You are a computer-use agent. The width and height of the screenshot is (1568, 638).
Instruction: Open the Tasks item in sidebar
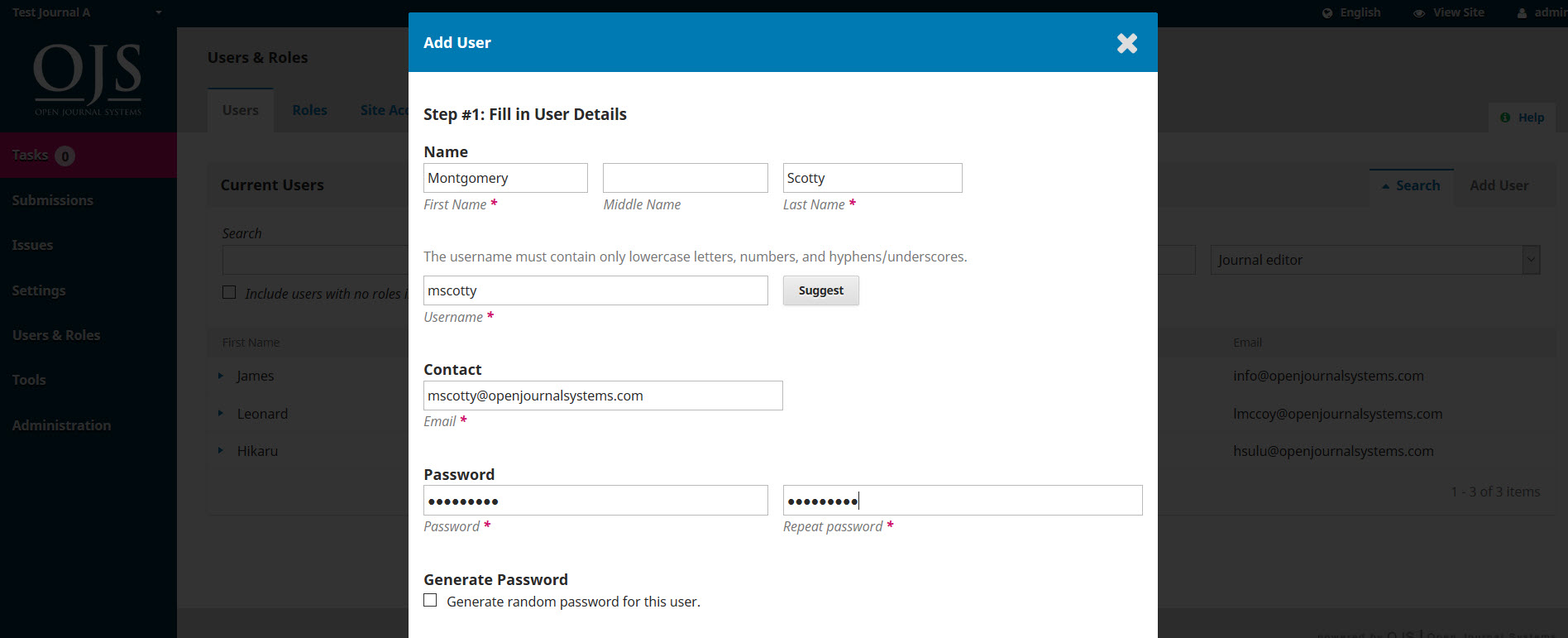[x=88, y=156]
